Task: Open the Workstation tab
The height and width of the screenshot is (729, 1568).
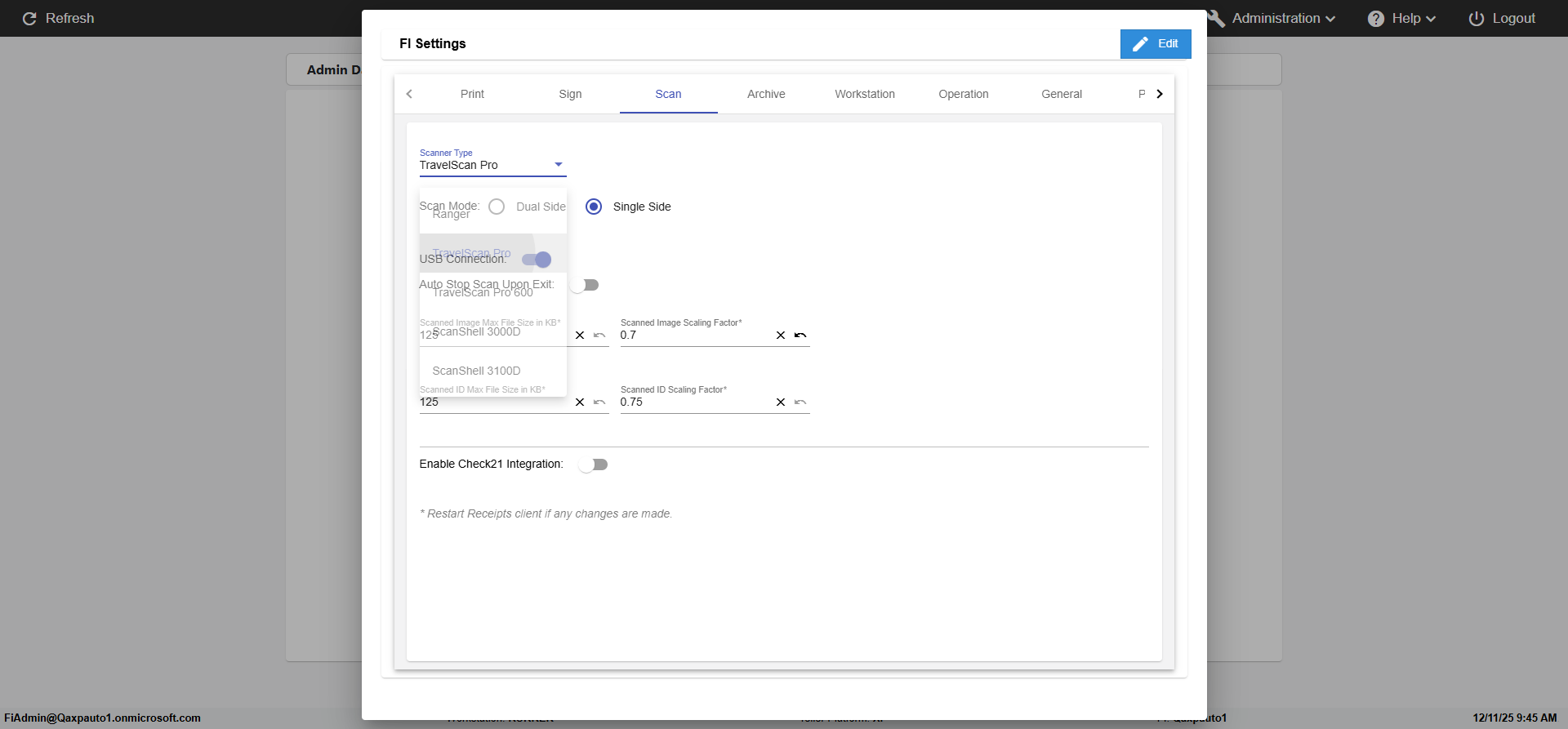Action: pyautogui.click(x=864, y=94)
